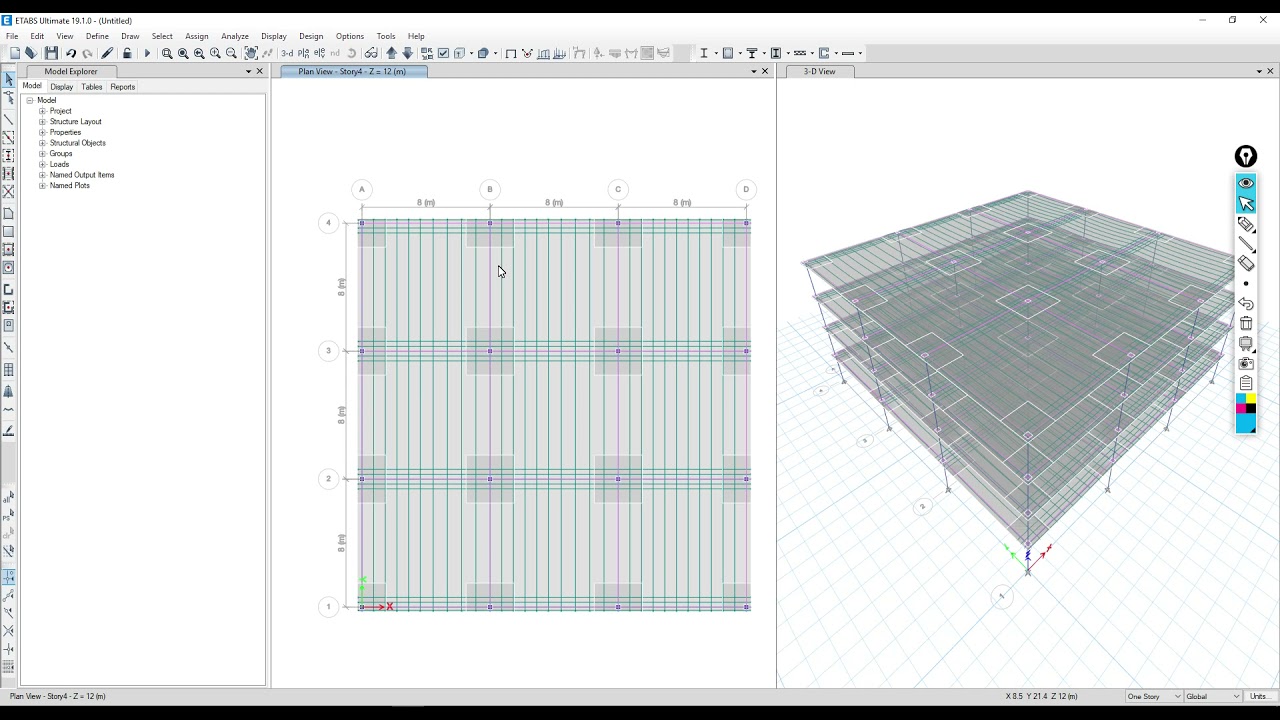
Task: Collapse the Model root node
Action: click(x=30, y=100)
